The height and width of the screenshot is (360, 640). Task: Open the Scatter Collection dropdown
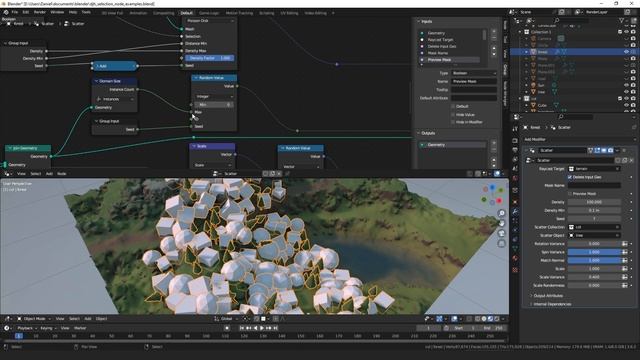tap(594, 227)
